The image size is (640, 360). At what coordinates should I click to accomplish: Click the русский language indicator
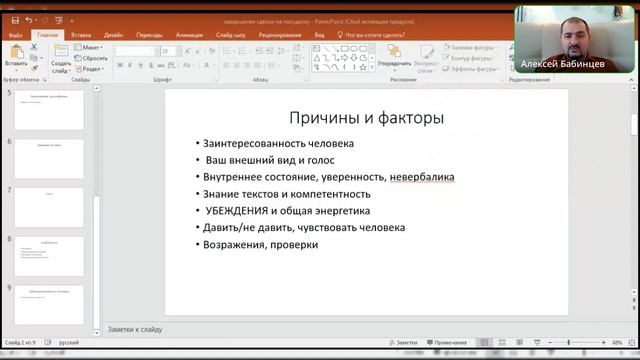point(69,342)
